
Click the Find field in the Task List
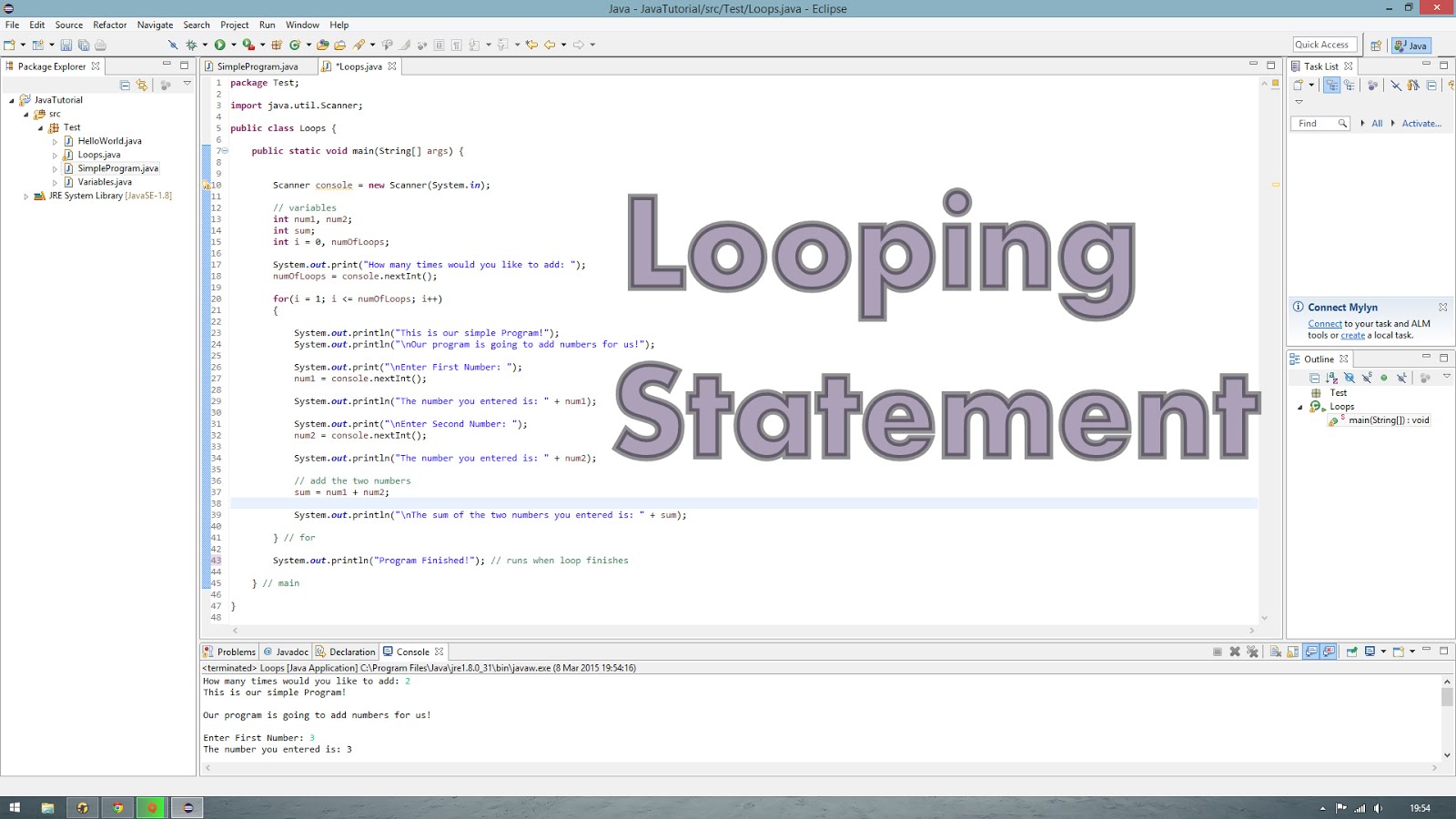point(1318,123)
